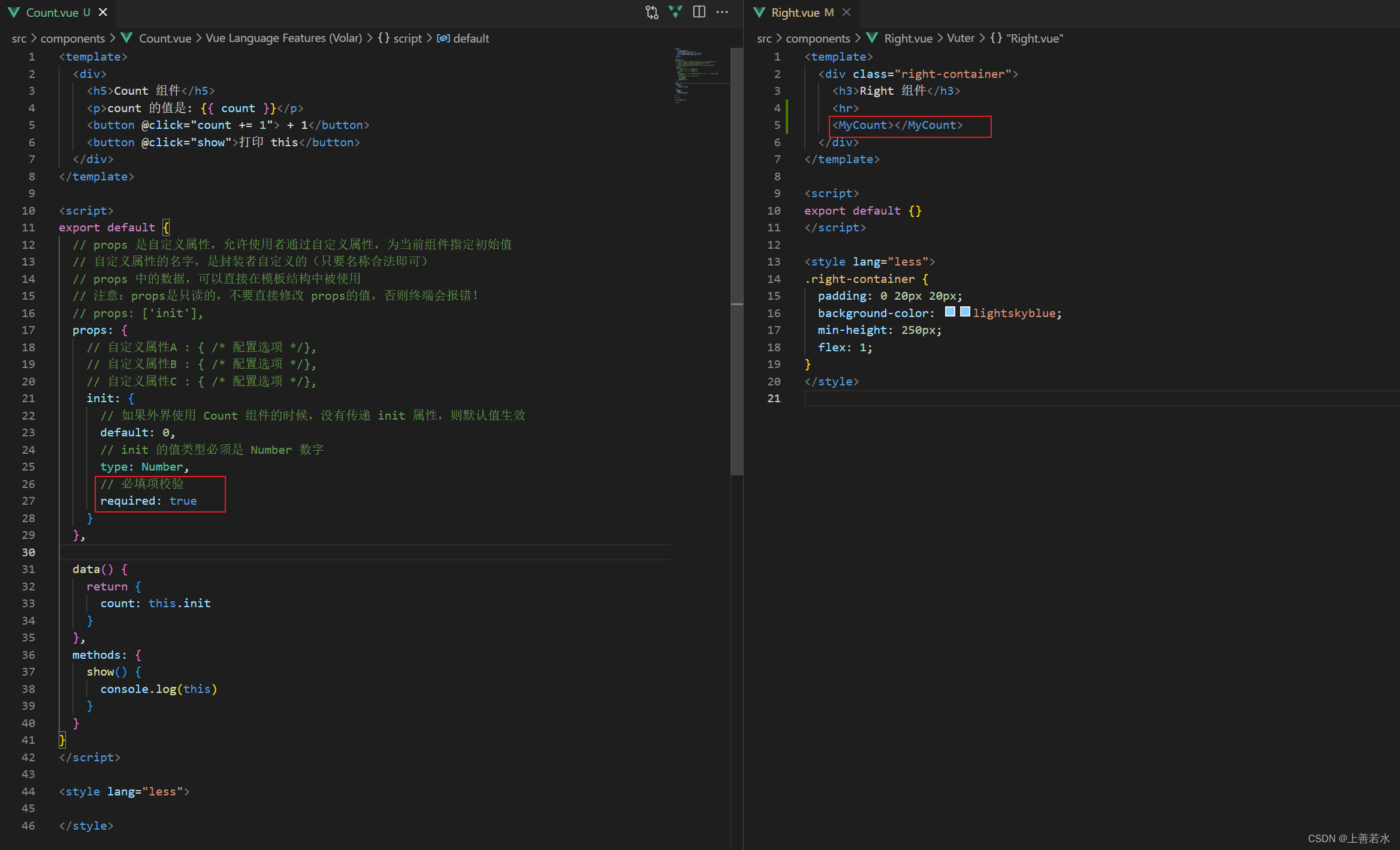The height and width of the screenshot is (850, 1400).
Task: Click the "Right.vue" breadcrumb item
Action: [x=1034, y=38]
